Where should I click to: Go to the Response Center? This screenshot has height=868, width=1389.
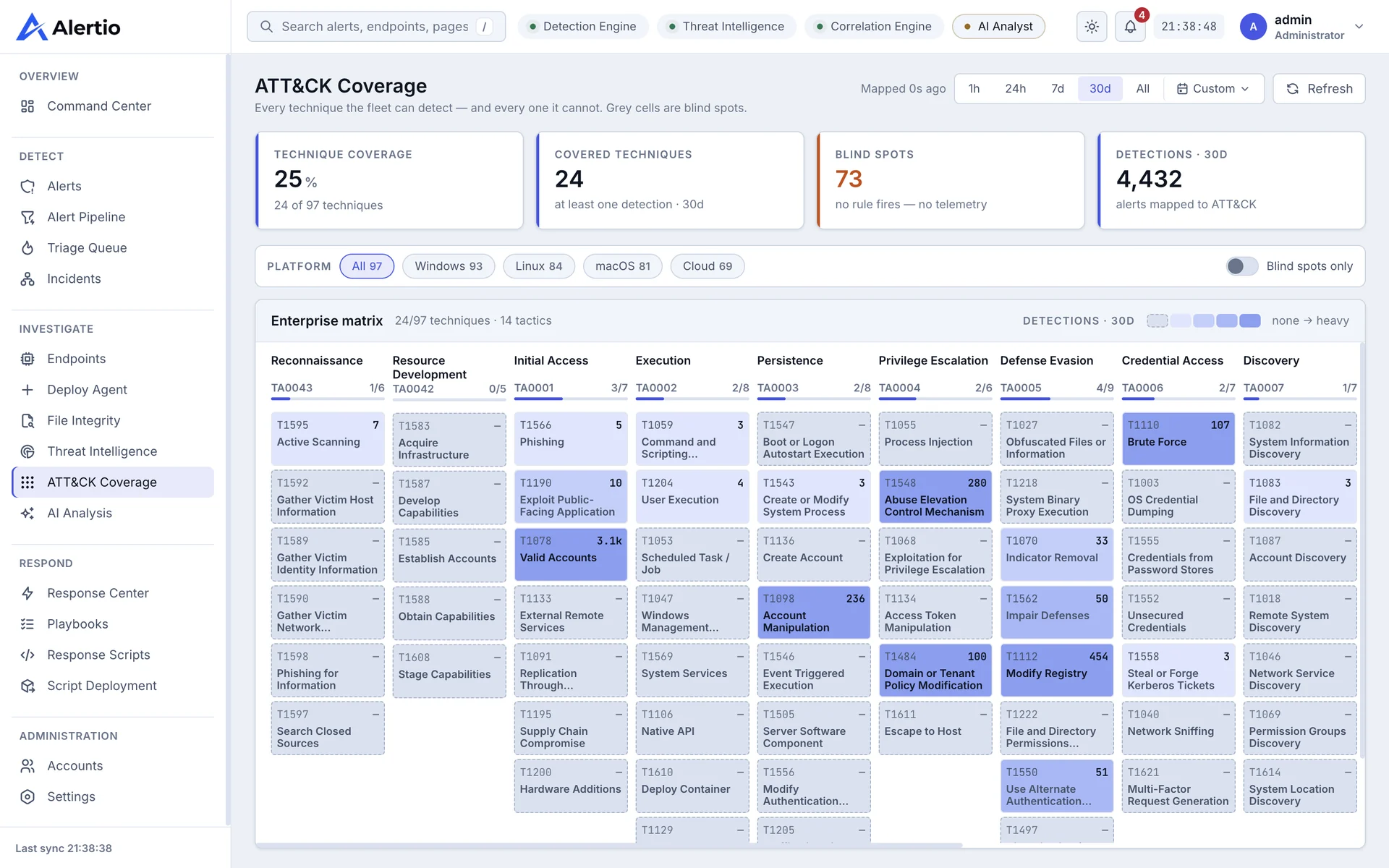(113, 593)
